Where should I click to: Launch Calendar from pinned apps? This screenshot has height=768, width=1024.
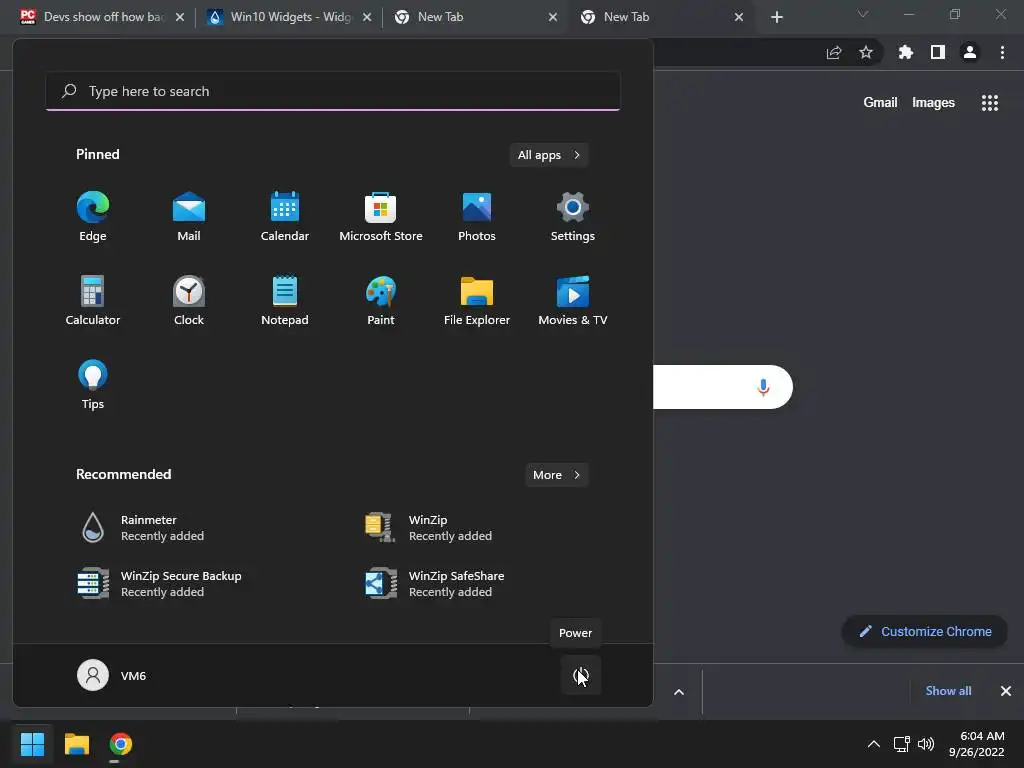pyautogui.click(x=285, y=217)
